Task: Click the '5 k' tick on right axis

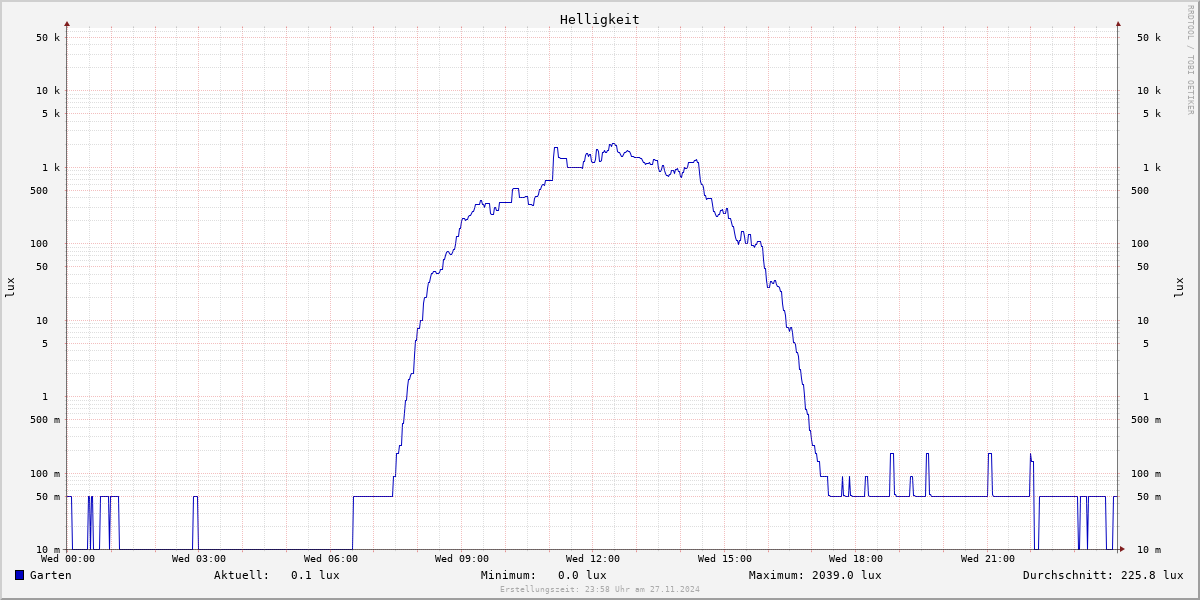Action: [1152, 114]
